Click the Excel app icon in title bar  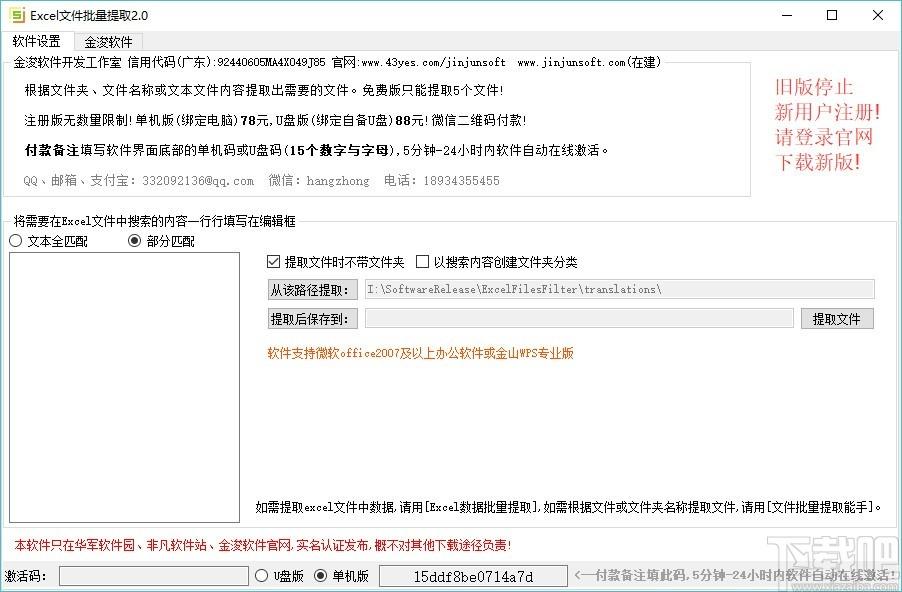(x=16, y=15)
